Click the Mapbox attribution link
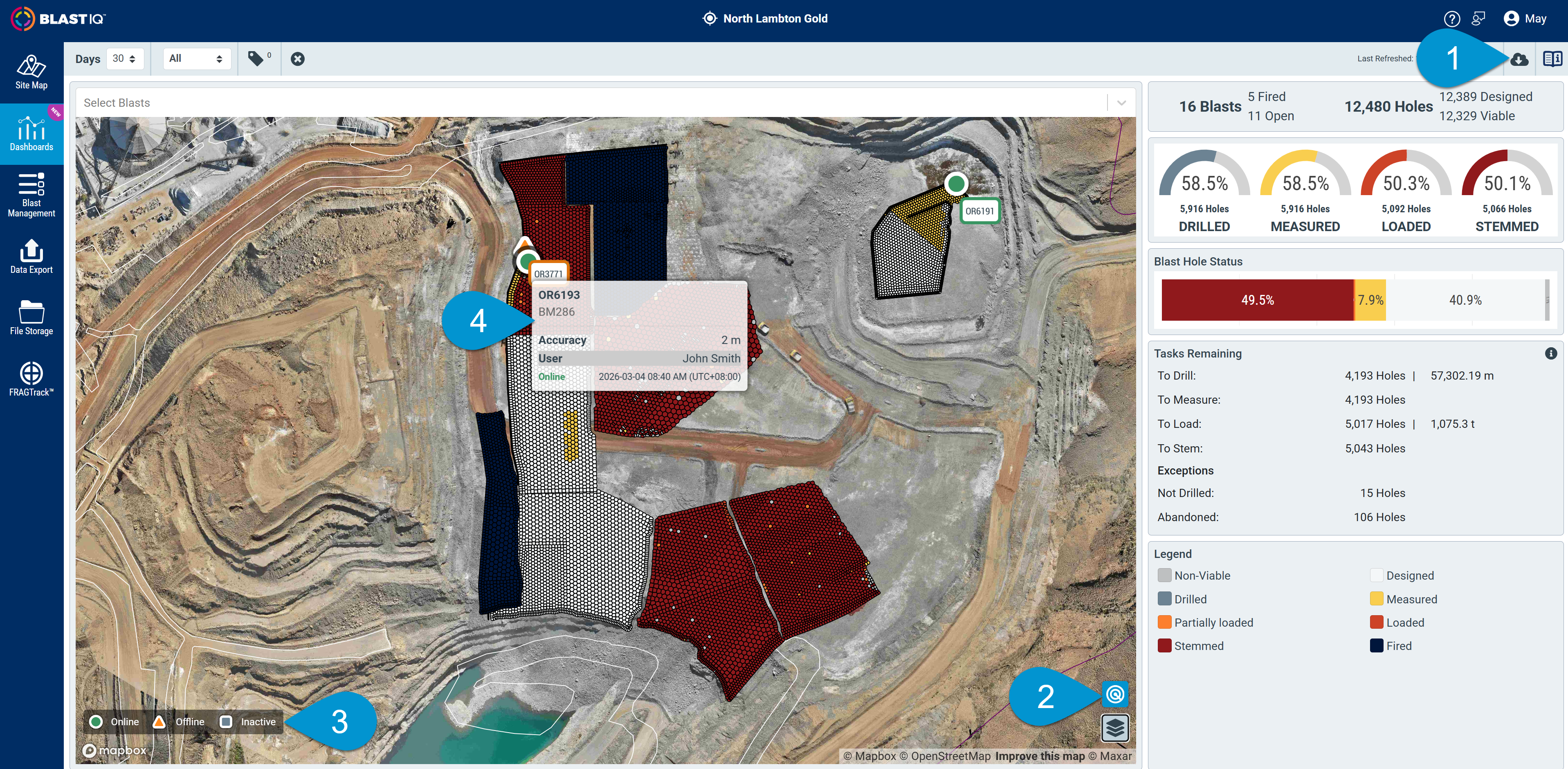Viewport: 1568px width, 769px height. pyautogui.click(x=870, y=756)
